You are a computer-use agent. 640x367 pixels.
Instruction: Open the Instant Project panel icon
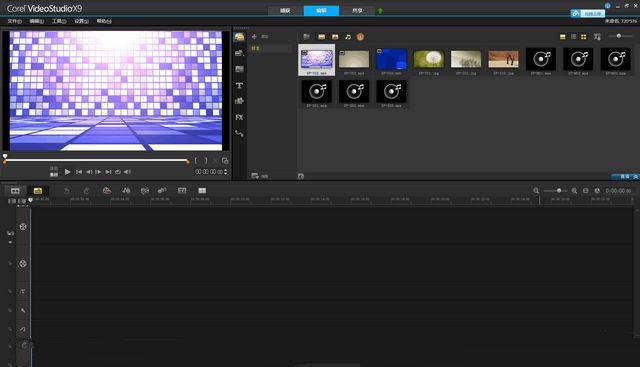(x=239, y=53)
